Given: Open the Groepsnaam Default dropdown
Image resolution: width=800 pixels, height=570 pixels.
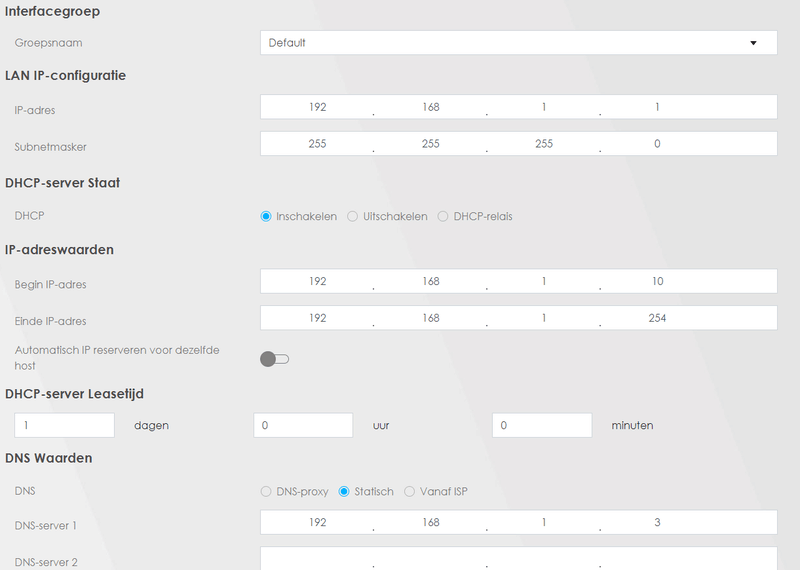Looking at the screenshot, I should coord(518,43).
